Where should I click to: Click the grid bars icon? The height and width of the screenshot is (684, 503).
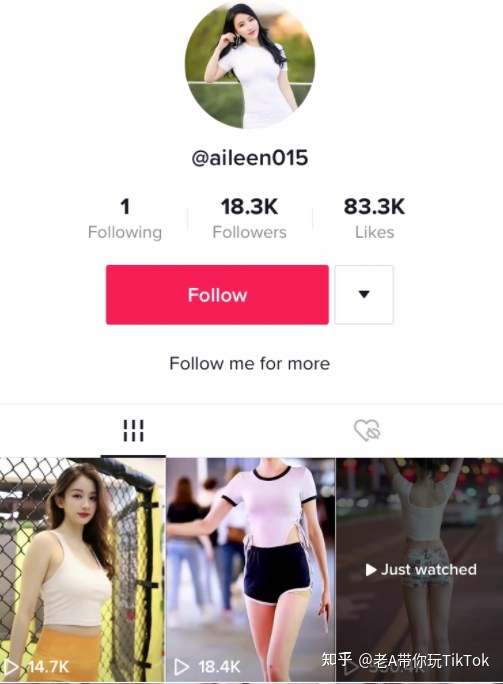(133, 431)
